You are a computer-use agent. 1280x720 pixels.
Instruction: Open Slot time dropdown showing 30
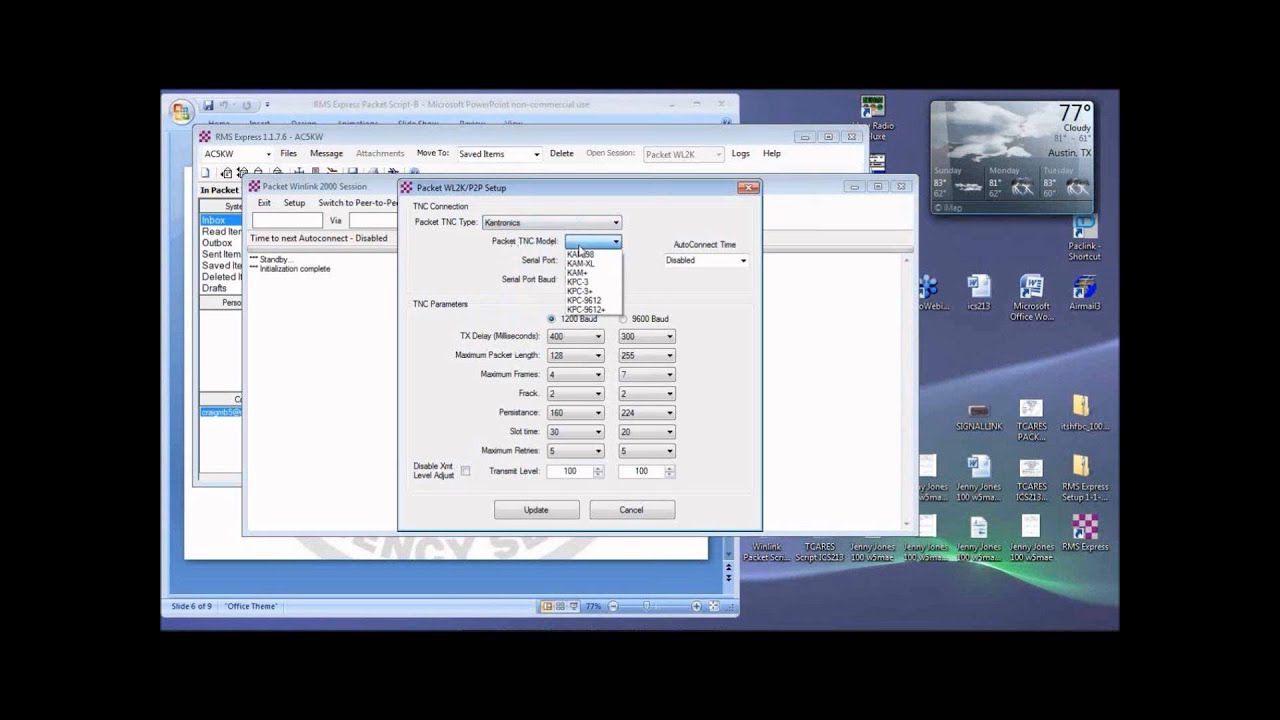pyautogui.click(x=575, y=432)
